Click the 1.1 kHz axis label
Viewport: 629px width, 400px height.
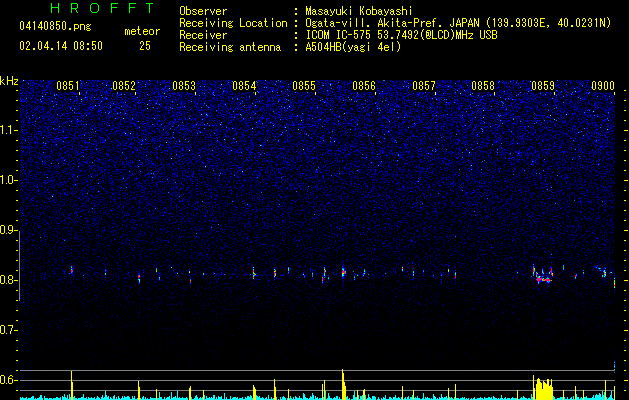point(9,130)
